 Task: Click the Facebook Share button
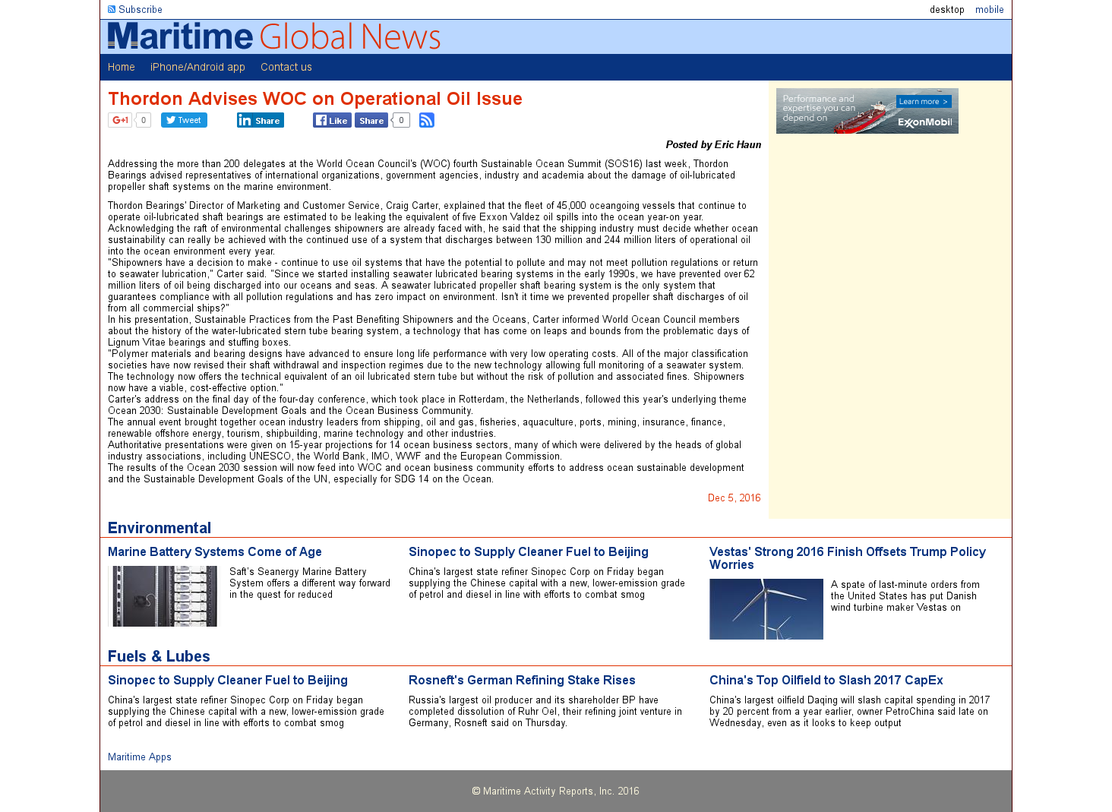tap(371, 121)
